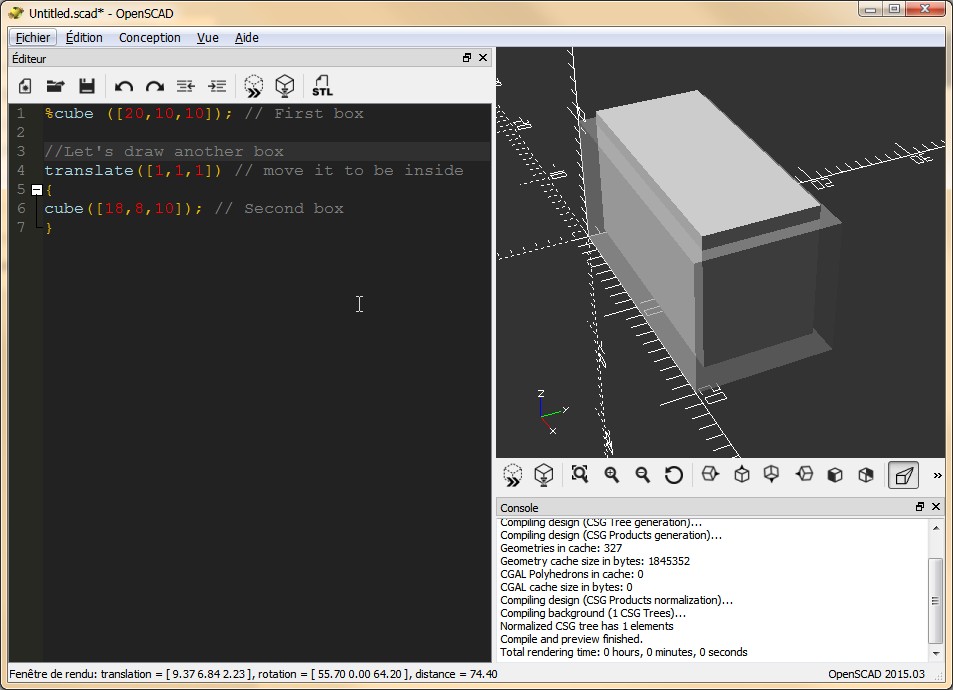Click the second cube code on line 6

pos(123,209)
